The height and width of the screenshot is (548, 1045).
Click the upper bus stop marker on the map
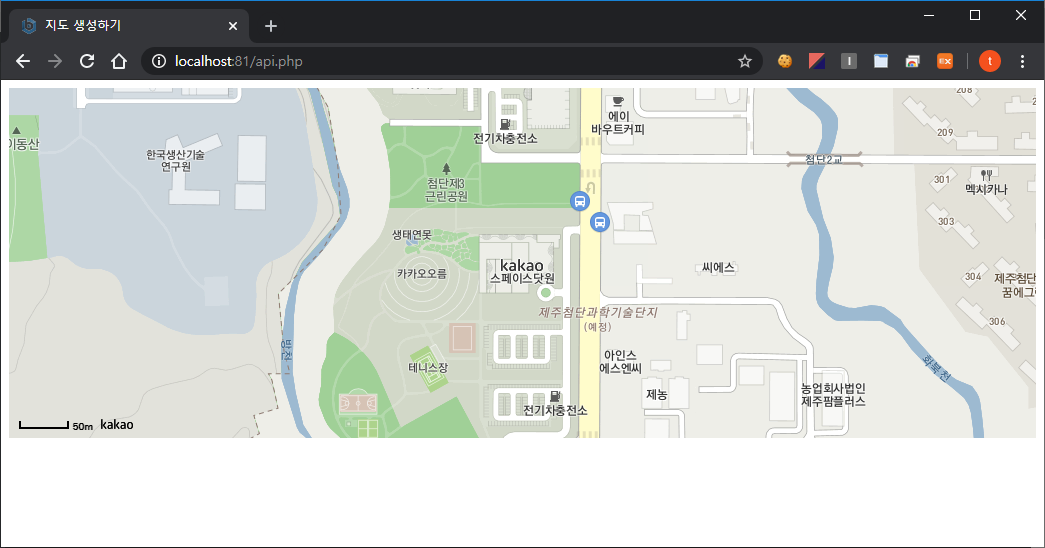(x=580, y=201)
